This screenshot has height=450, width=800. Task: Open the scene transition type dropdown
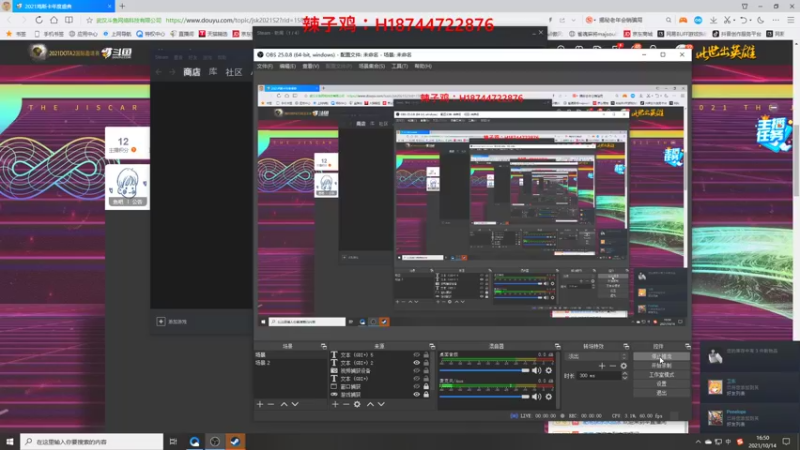596,356
